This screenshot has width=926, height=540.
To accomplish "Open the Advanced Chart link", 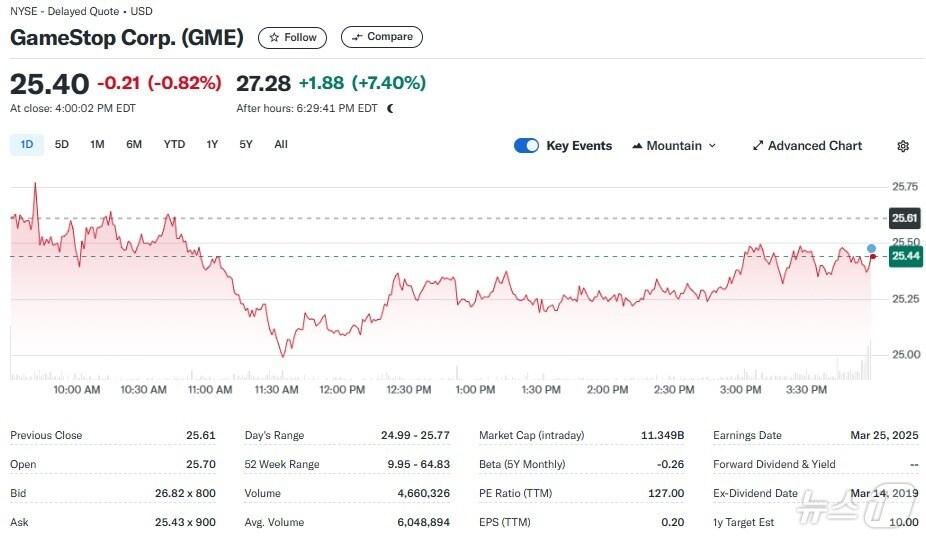I will click(x=806, y=146).
